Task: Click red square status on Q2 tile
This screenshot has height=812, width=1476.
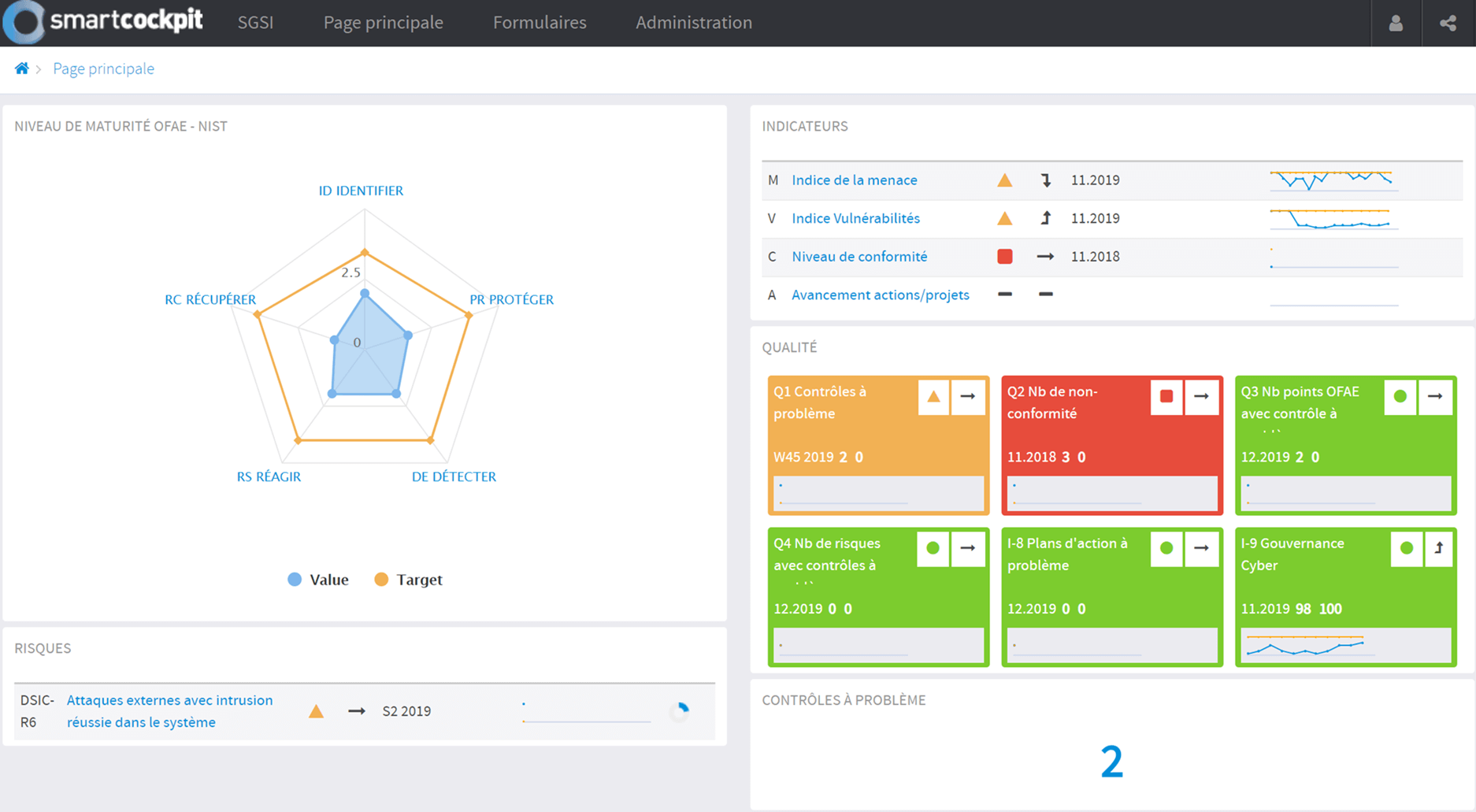Action: pos(1166,397)
